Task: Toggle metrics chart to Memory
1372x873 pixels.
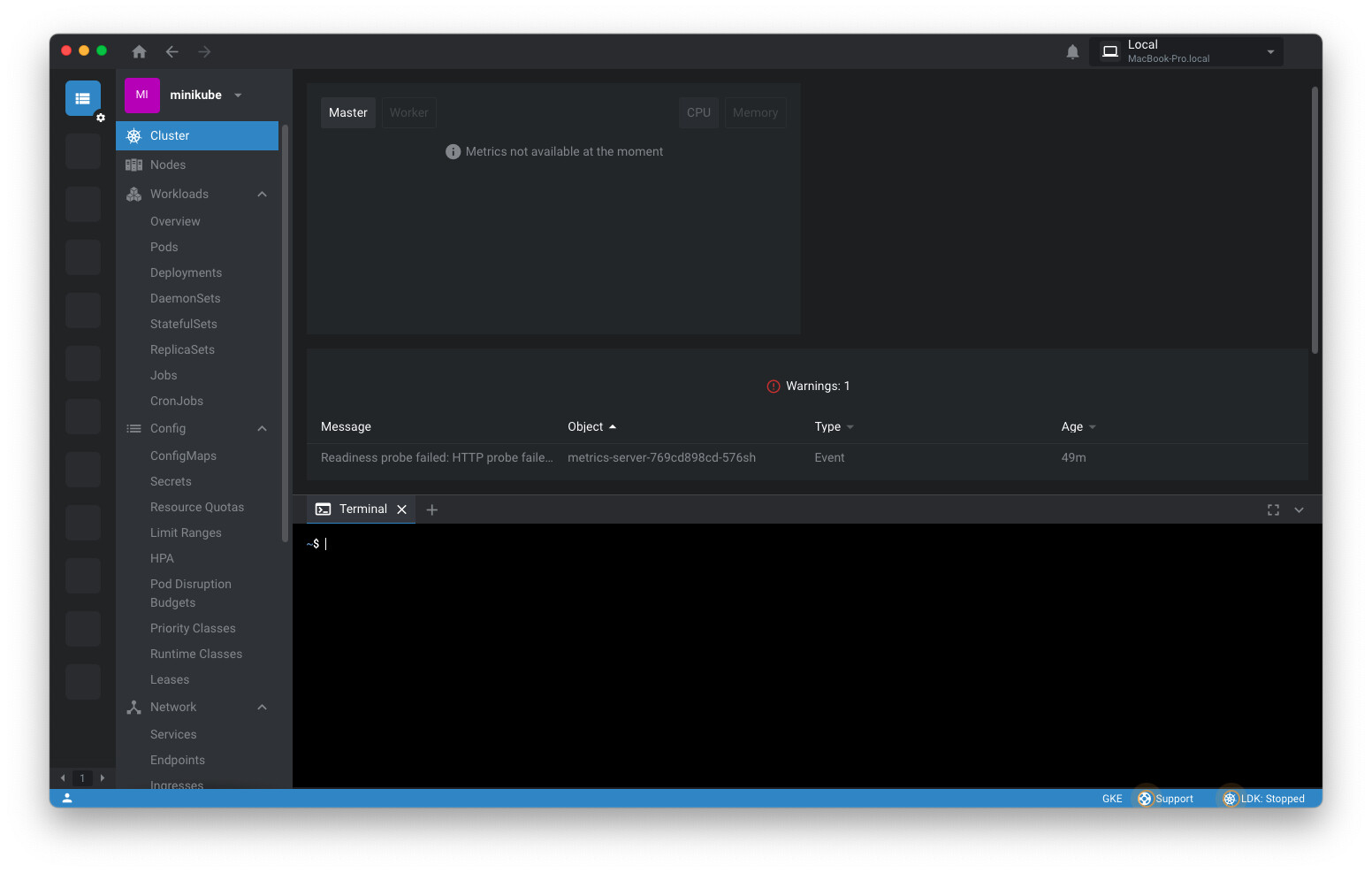Action: coord(755,112)
